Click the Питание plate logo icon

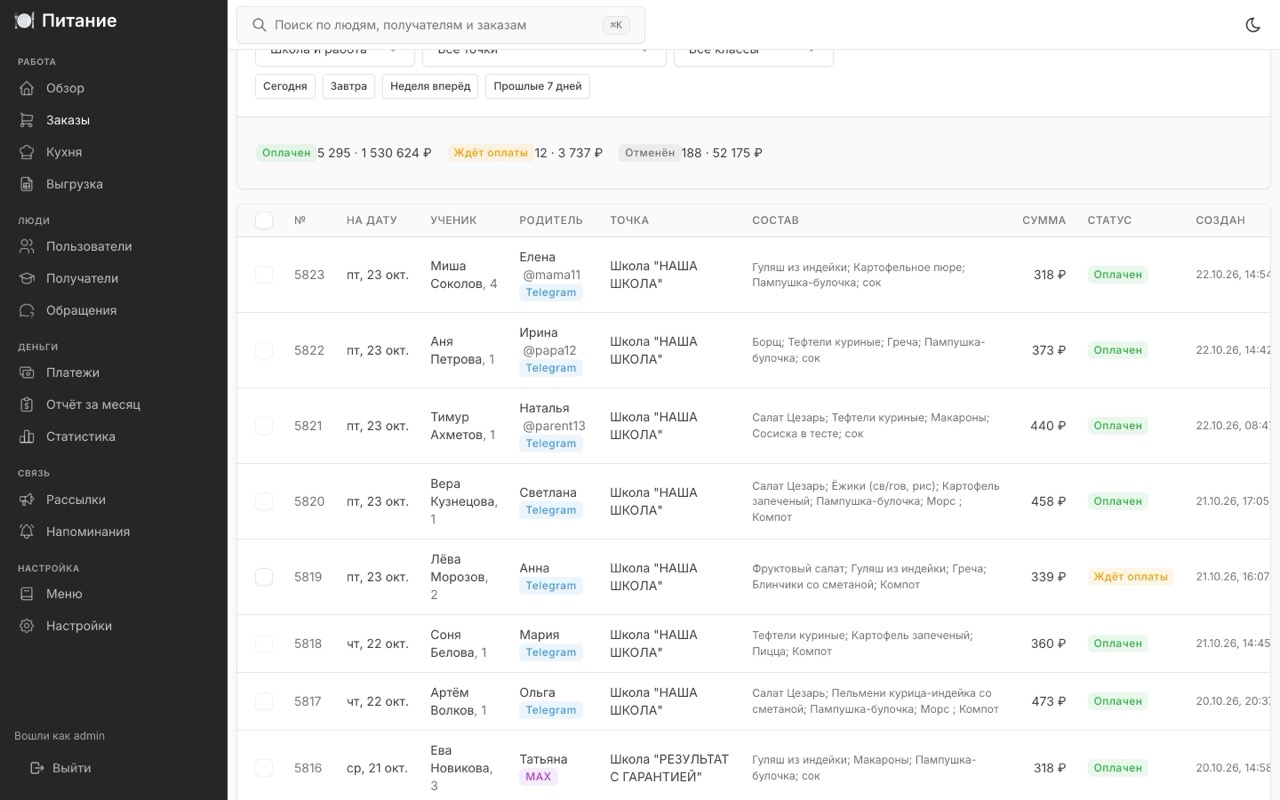24,21
